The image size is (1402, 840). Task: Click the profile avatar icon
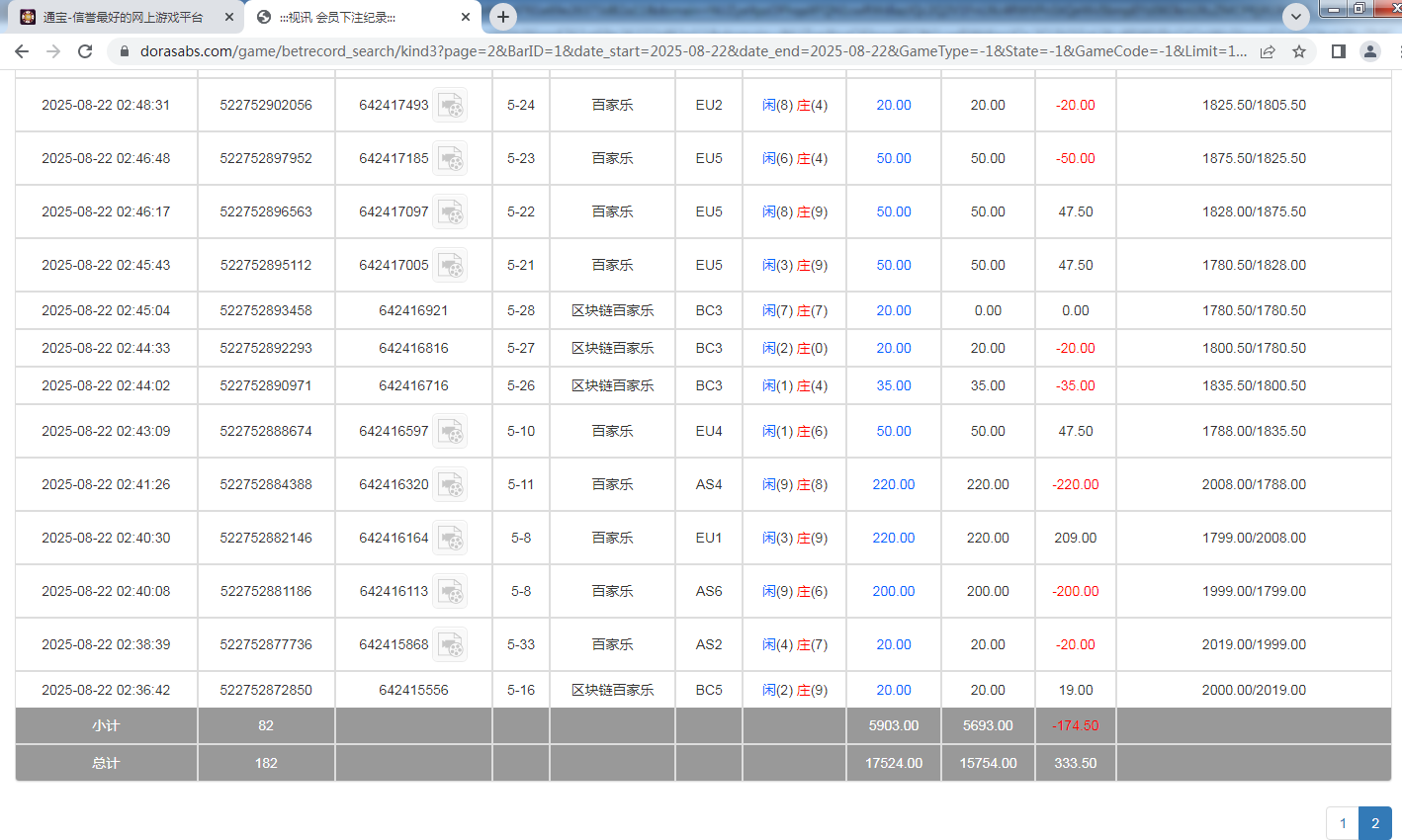click(x=1369, y=52)
